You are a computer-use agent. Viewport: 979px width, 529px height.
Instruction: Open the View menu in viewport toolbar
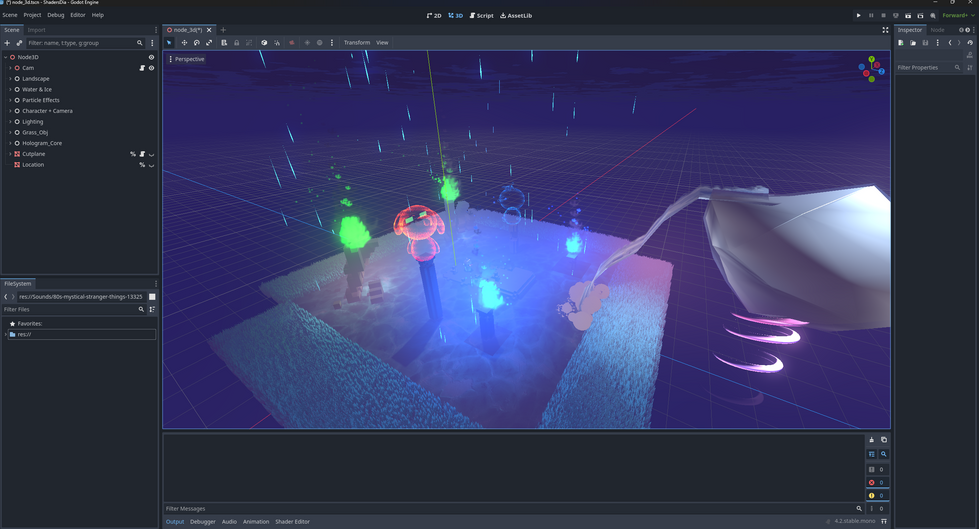coord(382,42)
